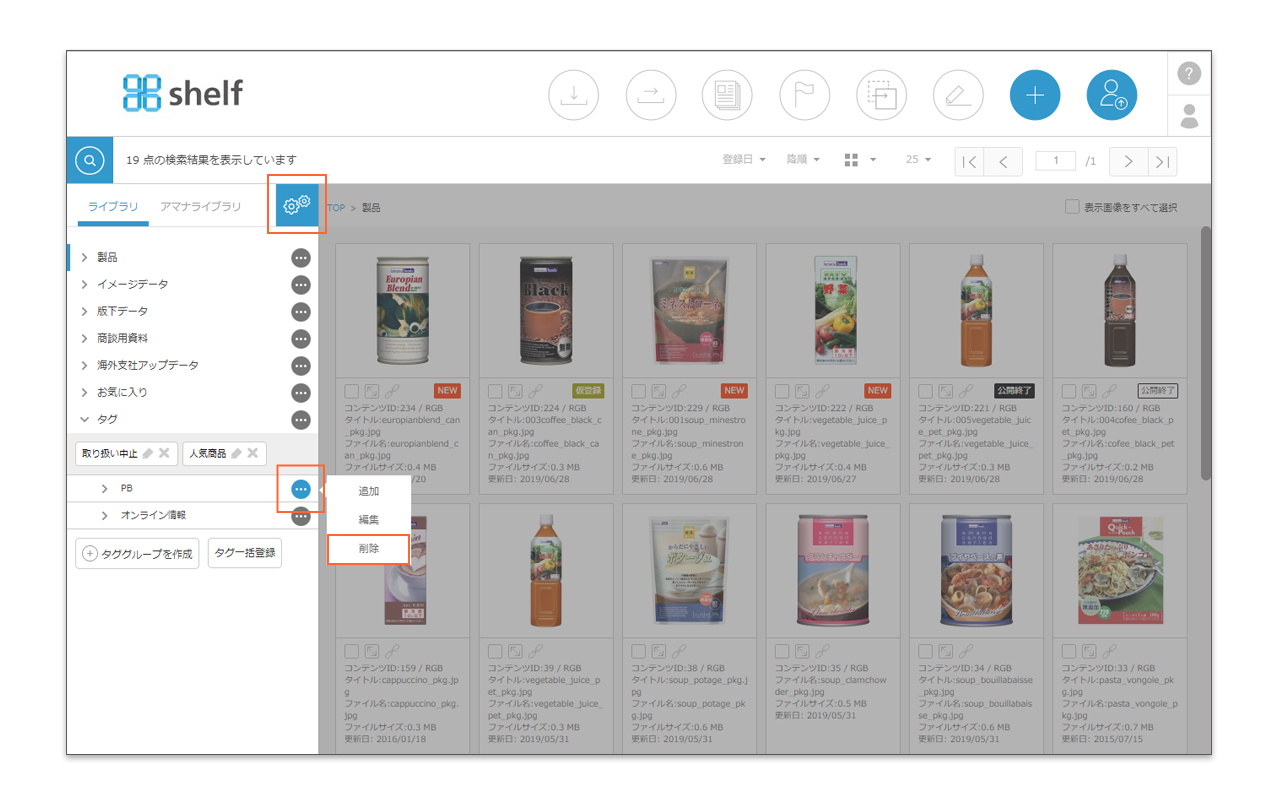Select checkbox for coffee black can product
This screenshot has height=800, width=1280.
495,391
